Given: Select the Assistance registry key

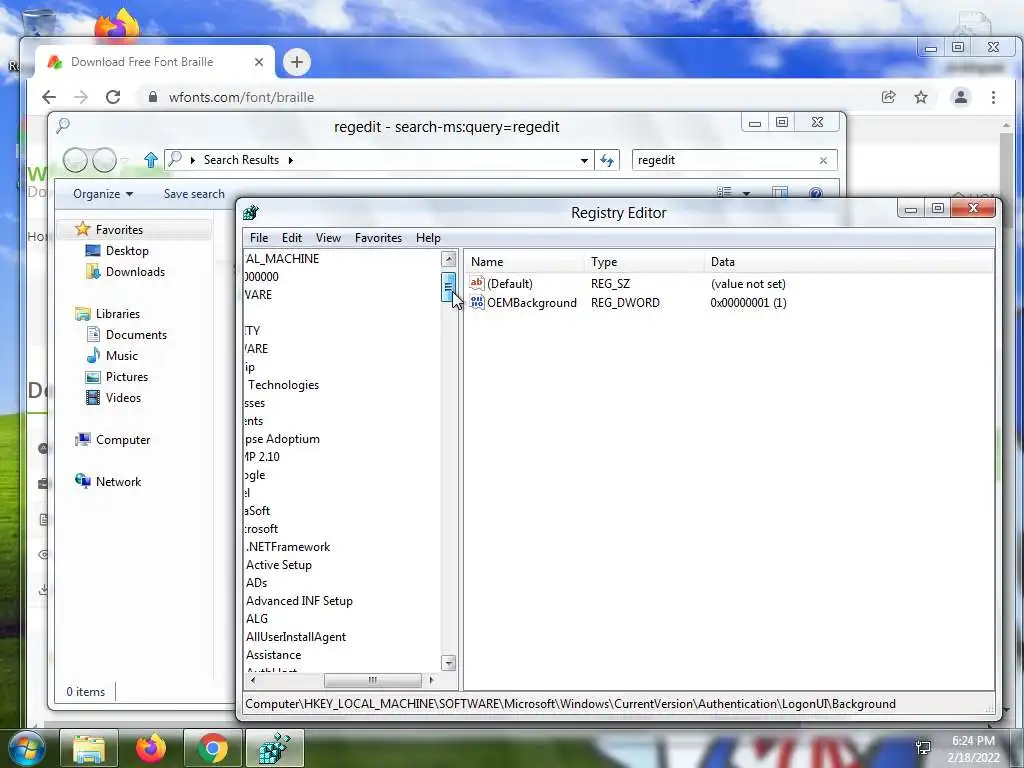Looking at the screenshot, I should click(274, 655).
